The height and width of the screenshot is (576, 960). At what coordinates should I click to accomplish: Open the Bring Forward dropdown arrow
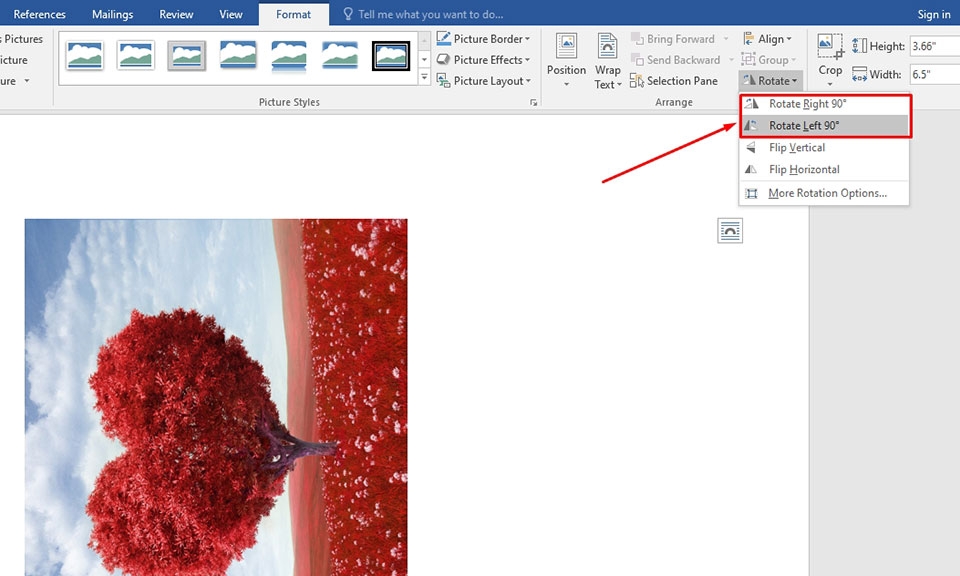coord(726,39)
